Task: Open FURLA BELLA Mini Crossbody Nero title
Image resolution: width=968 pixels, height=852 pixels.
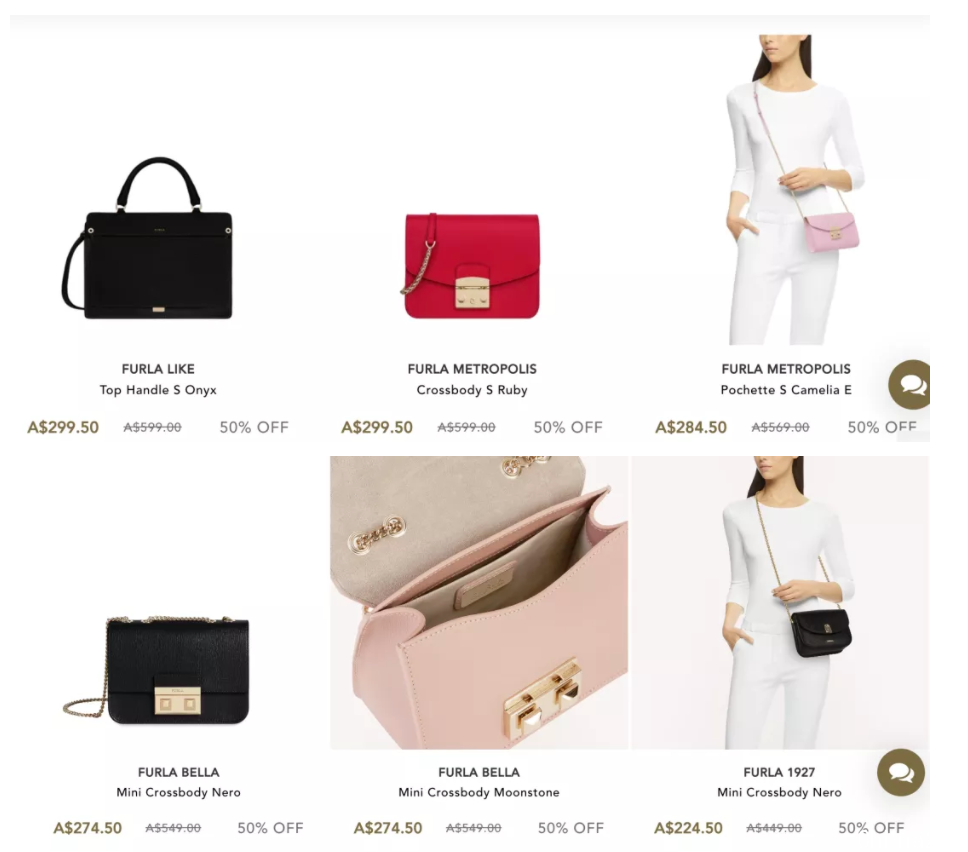Action: pos(178,772)
